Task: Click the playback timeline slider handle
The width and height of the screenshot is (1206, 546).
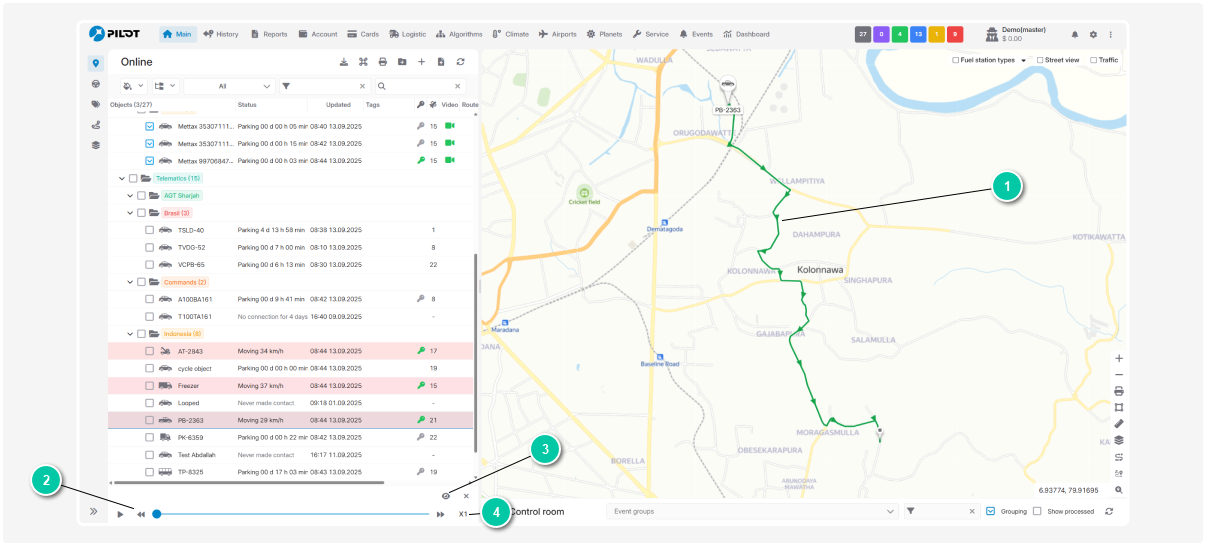Action: coord(157,514)
